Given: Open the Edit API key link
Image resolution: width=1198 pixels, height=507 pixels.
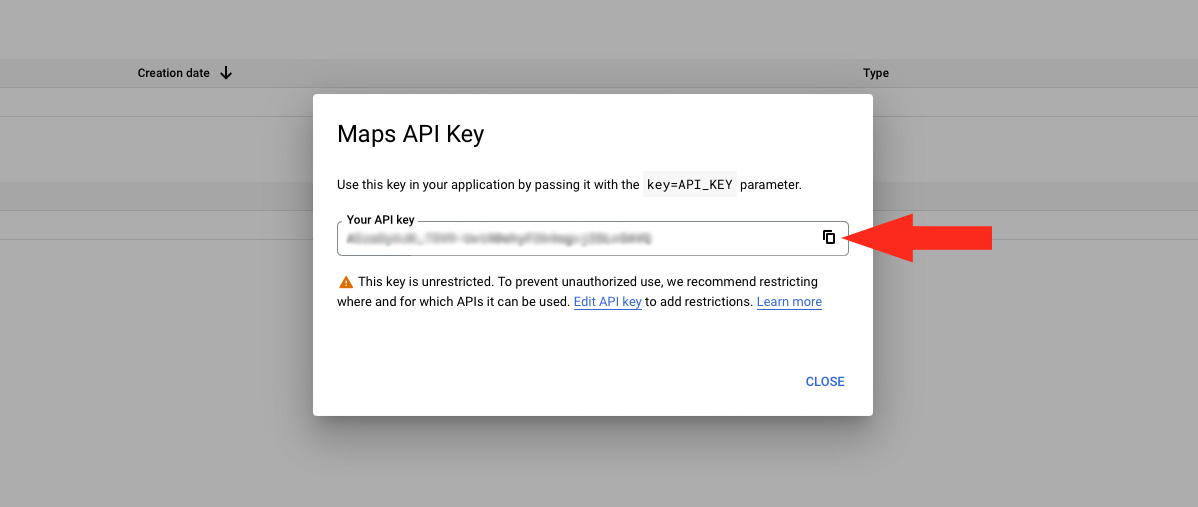Looking at the screenshot, I should [x=607, y=302].
